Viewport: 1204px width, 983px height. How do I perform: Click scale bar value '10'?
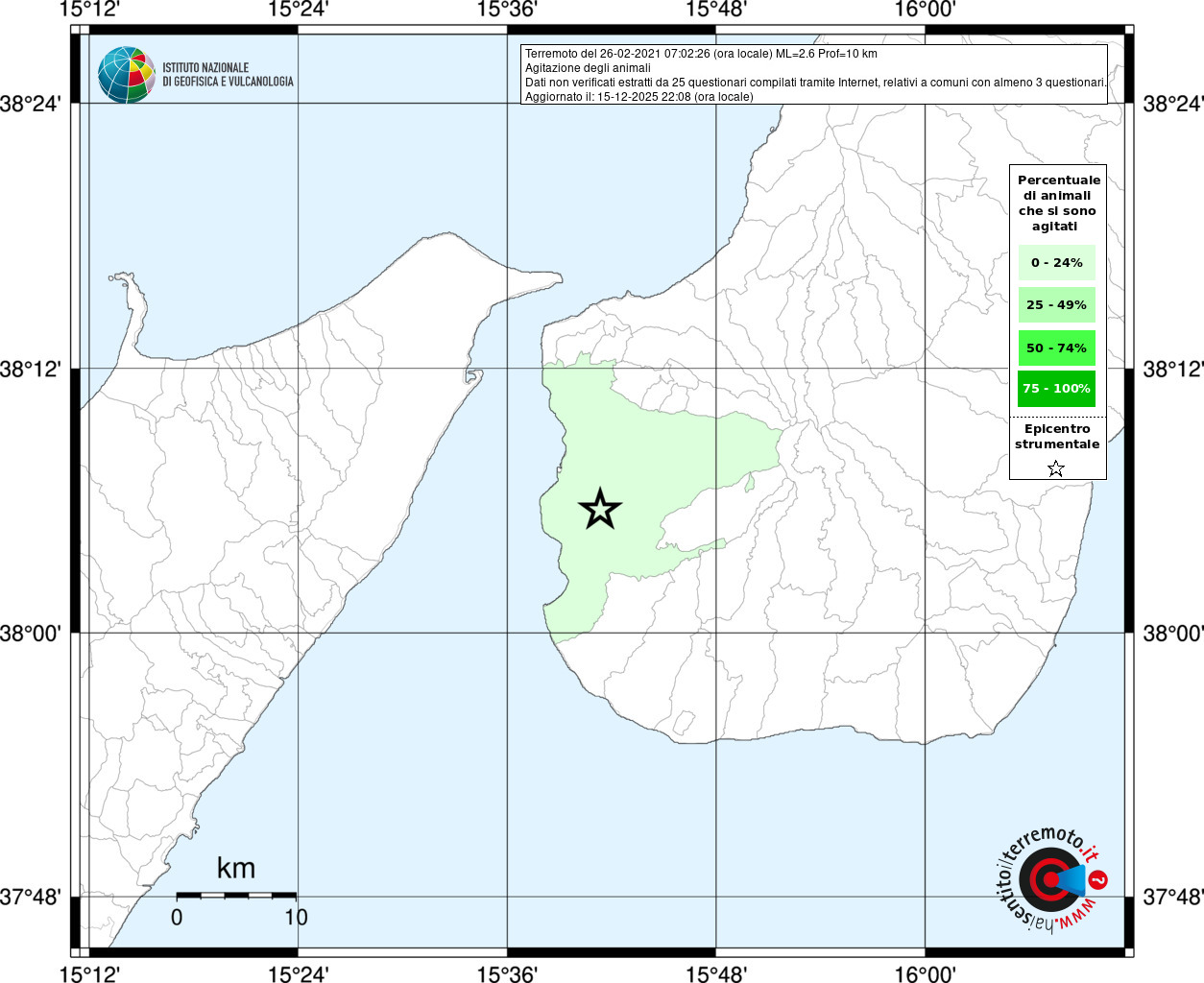(296, 917)
